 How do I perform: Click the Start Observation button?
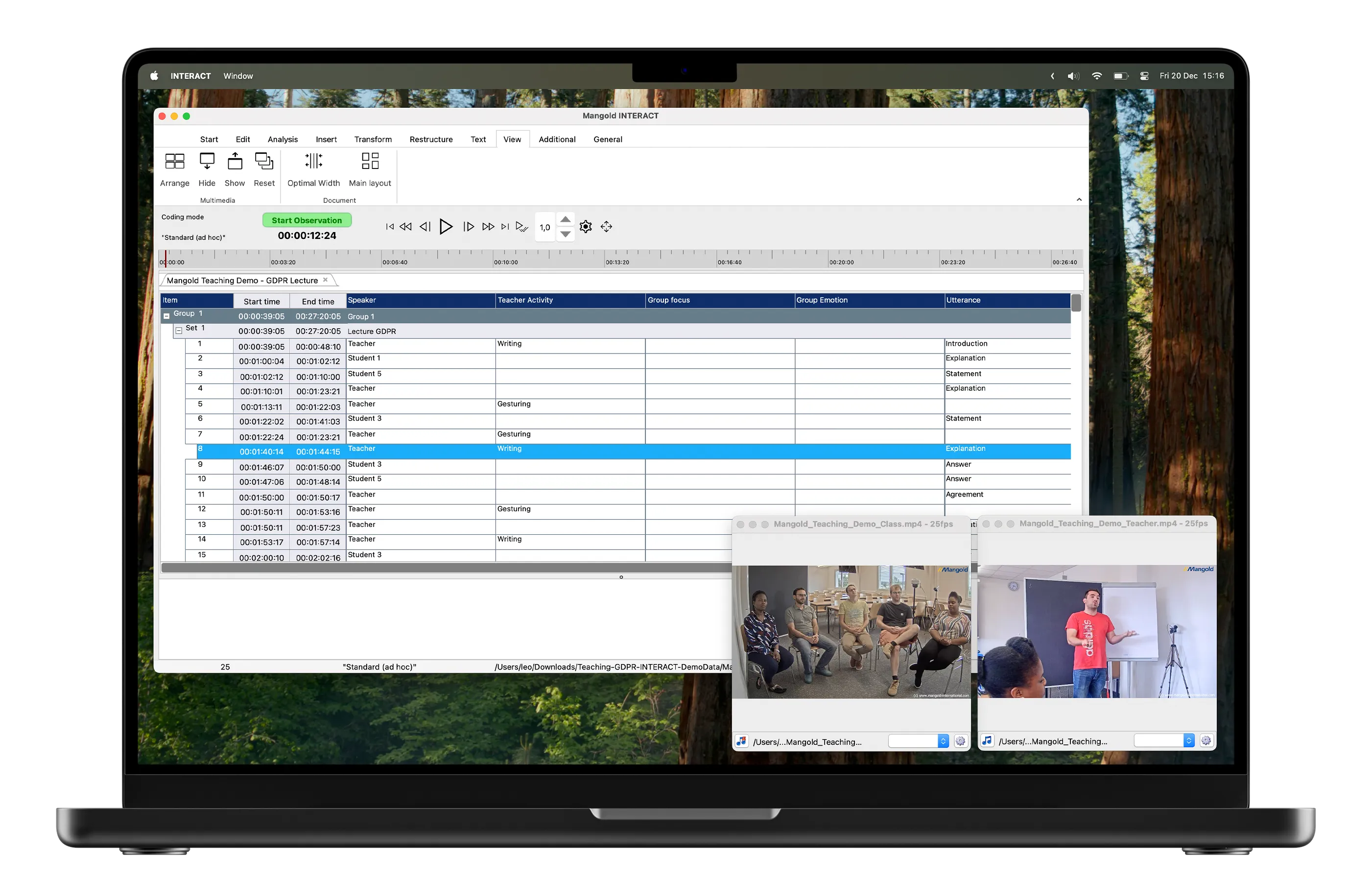pyautogui.click(x=307, y=220)
